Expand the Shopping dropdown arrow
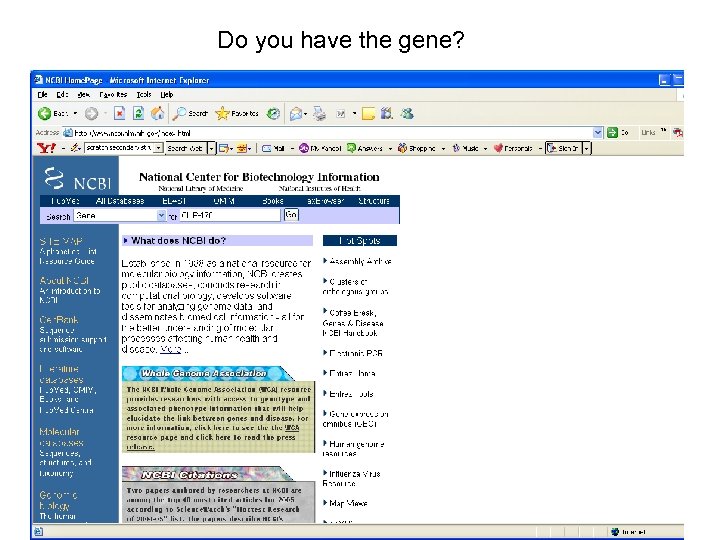Image resolution: width=720 pixels, height=540 pixels. coord(443,148)
